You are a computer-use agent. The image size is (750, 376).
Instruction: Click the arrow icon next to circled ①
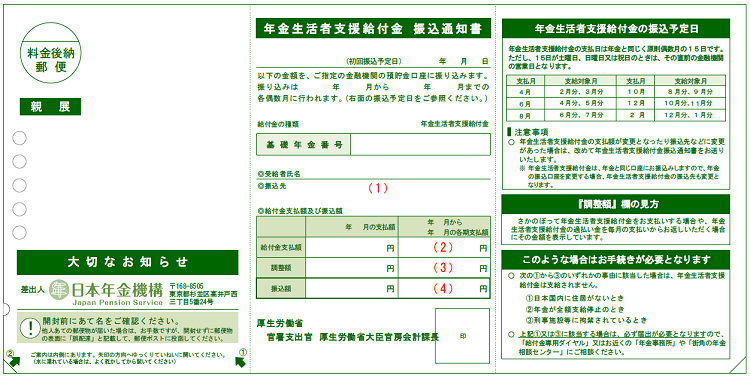pyautogui.click(x=241, y=363)
